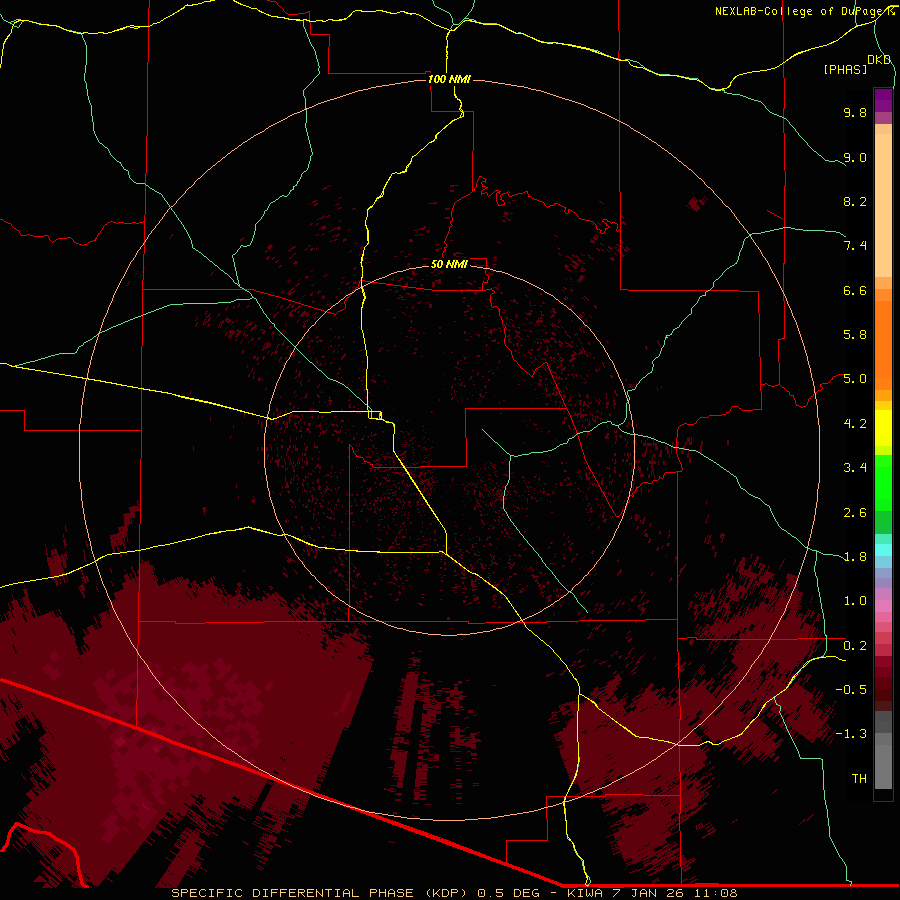
Task: Click the bright green segment of the color bar
Action: (x=883, y=483)
